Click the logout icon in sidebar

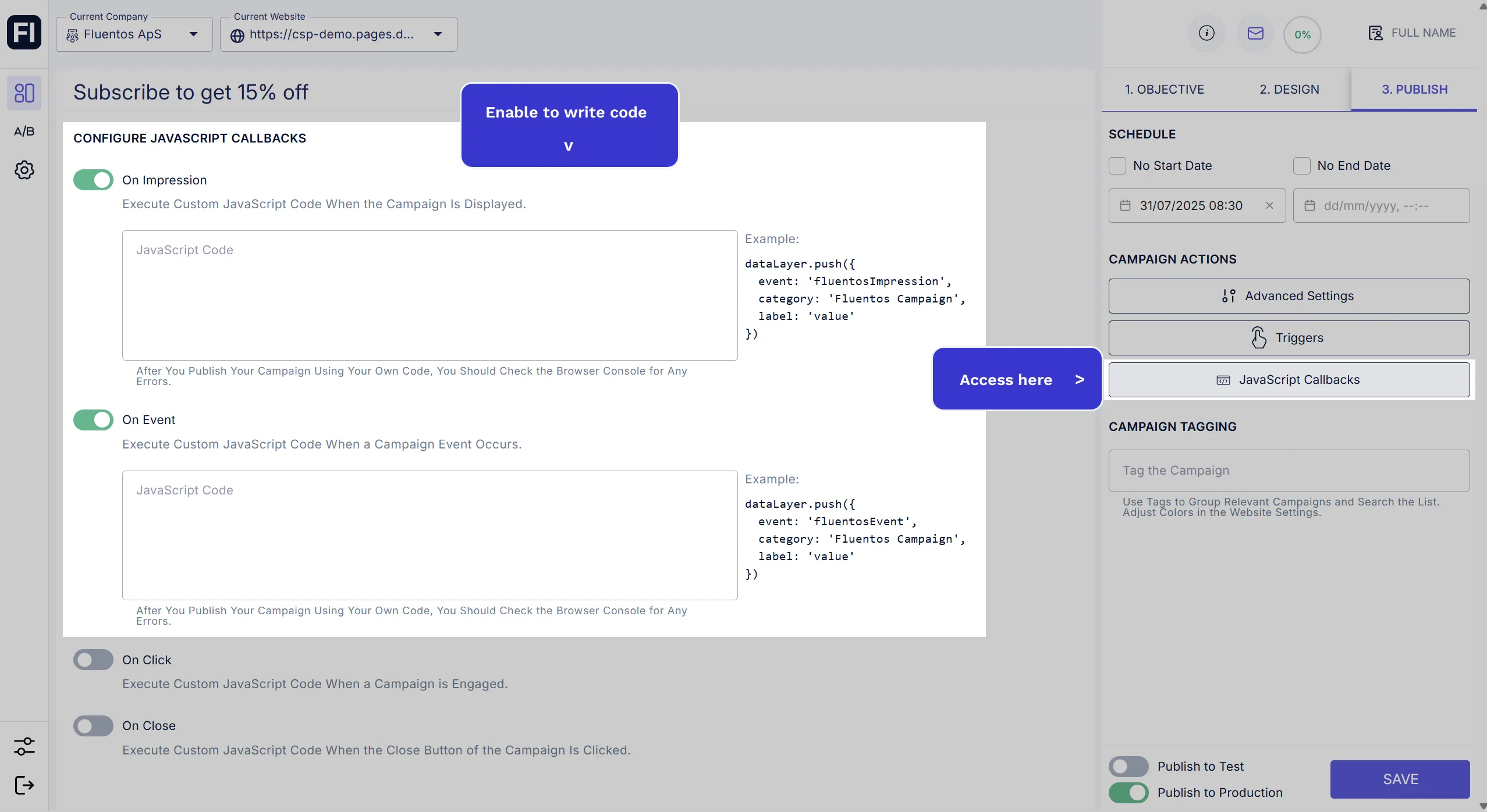point(24,785)
